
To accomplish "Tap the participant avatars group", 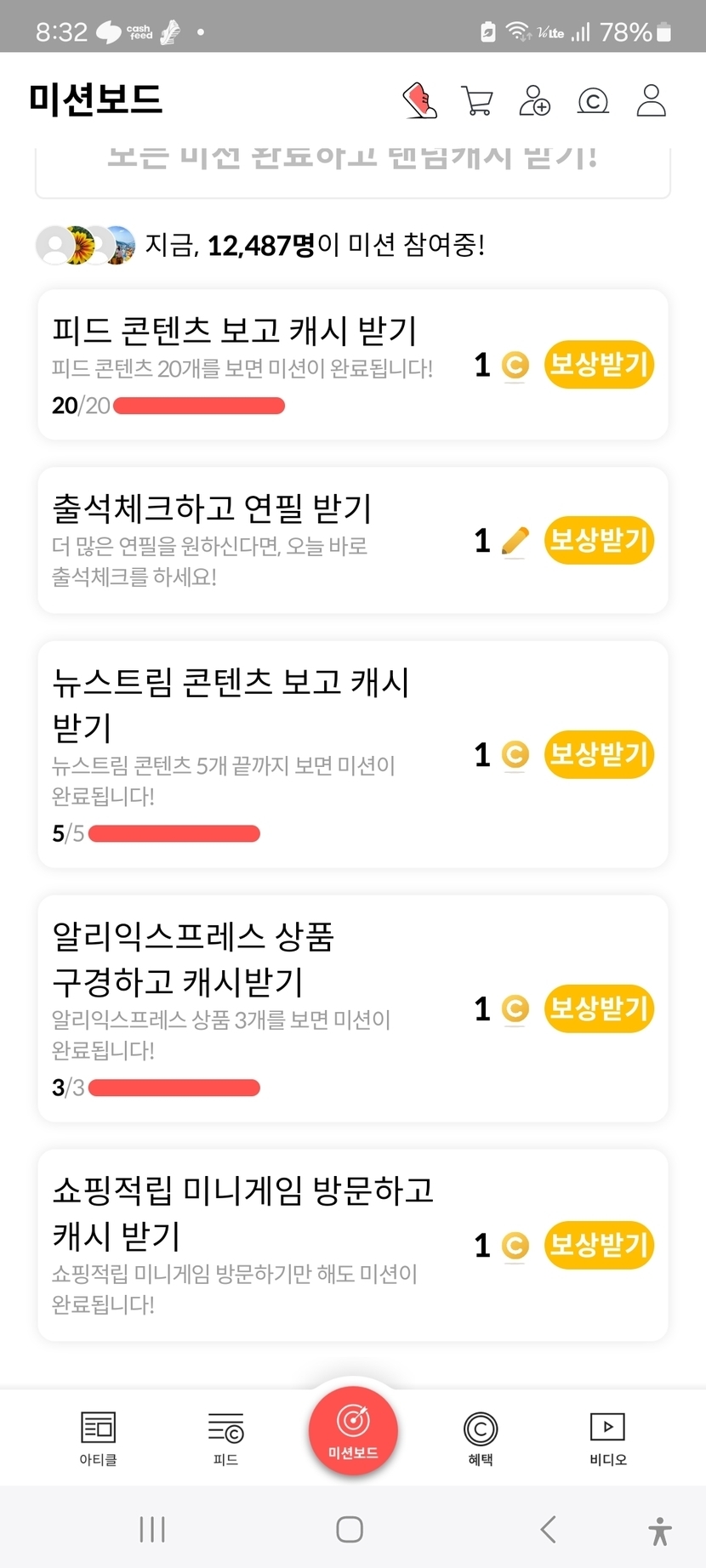I will coord(85,246).
